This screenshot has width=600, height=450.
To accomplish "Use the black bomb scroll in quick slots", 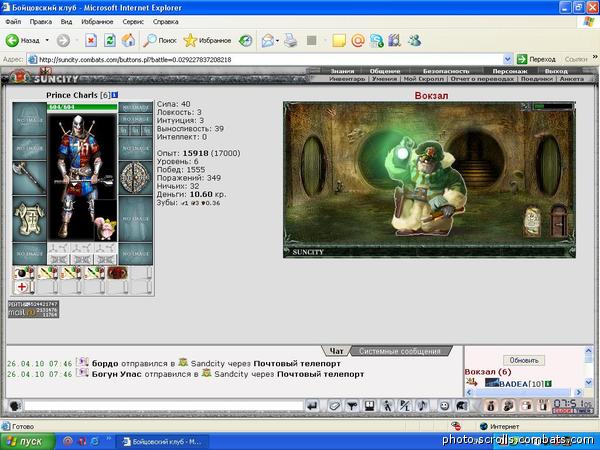I will [24, 273].
